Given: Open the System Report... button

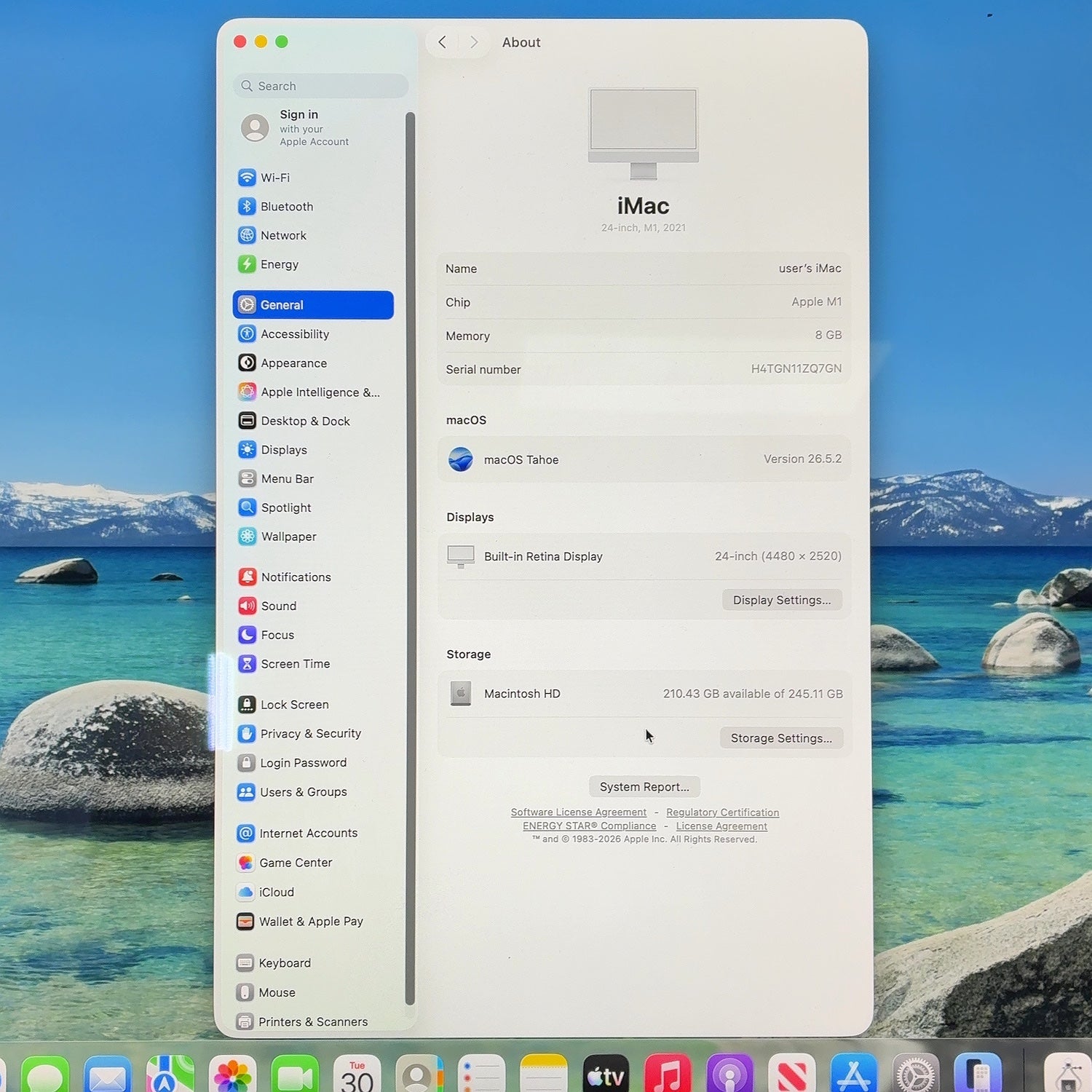Looking at the screenshot, I should pos(644,787).
